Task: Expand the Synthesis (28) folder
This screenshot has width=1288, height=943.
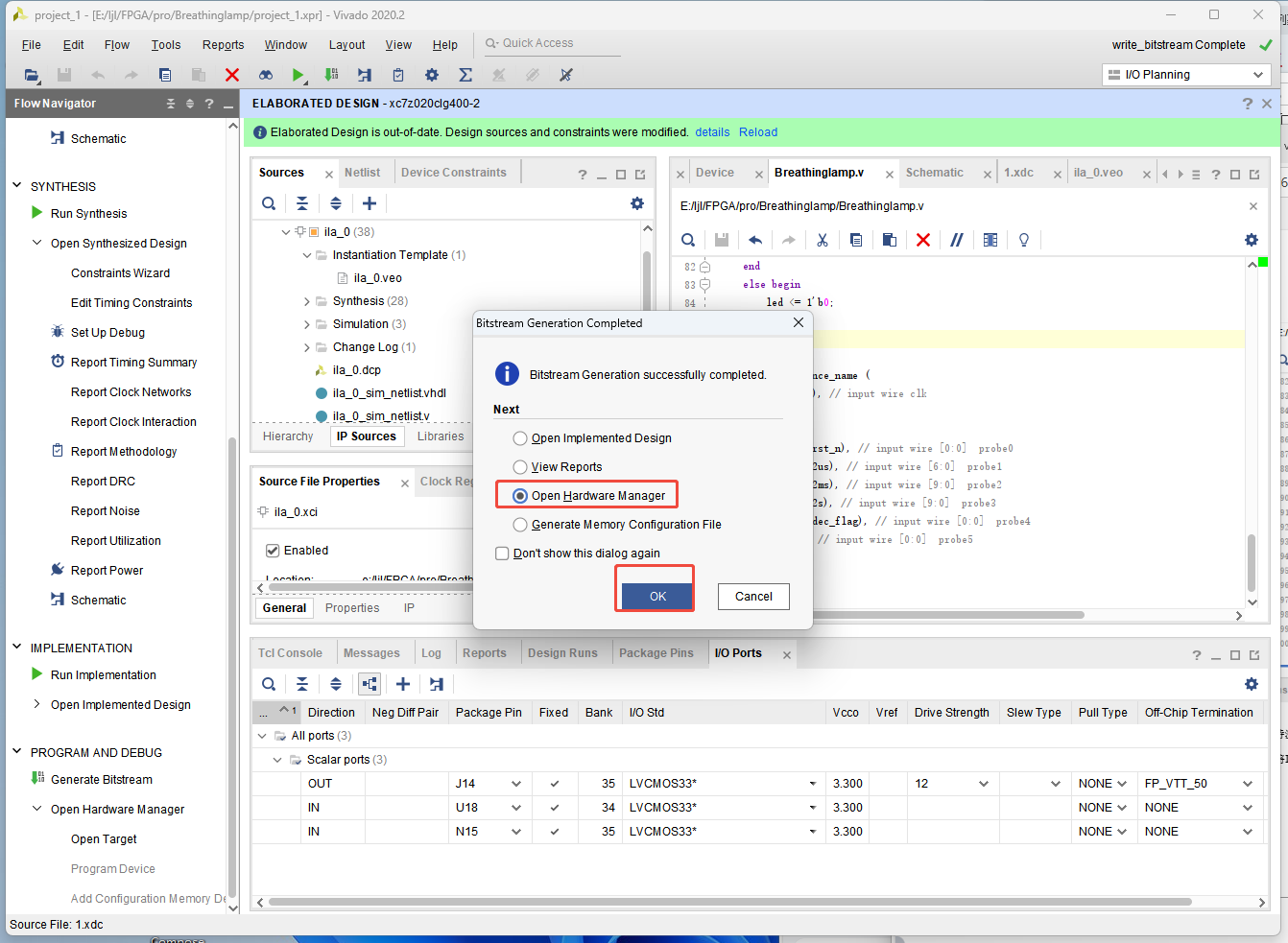Action: click(x=307, y=301)
